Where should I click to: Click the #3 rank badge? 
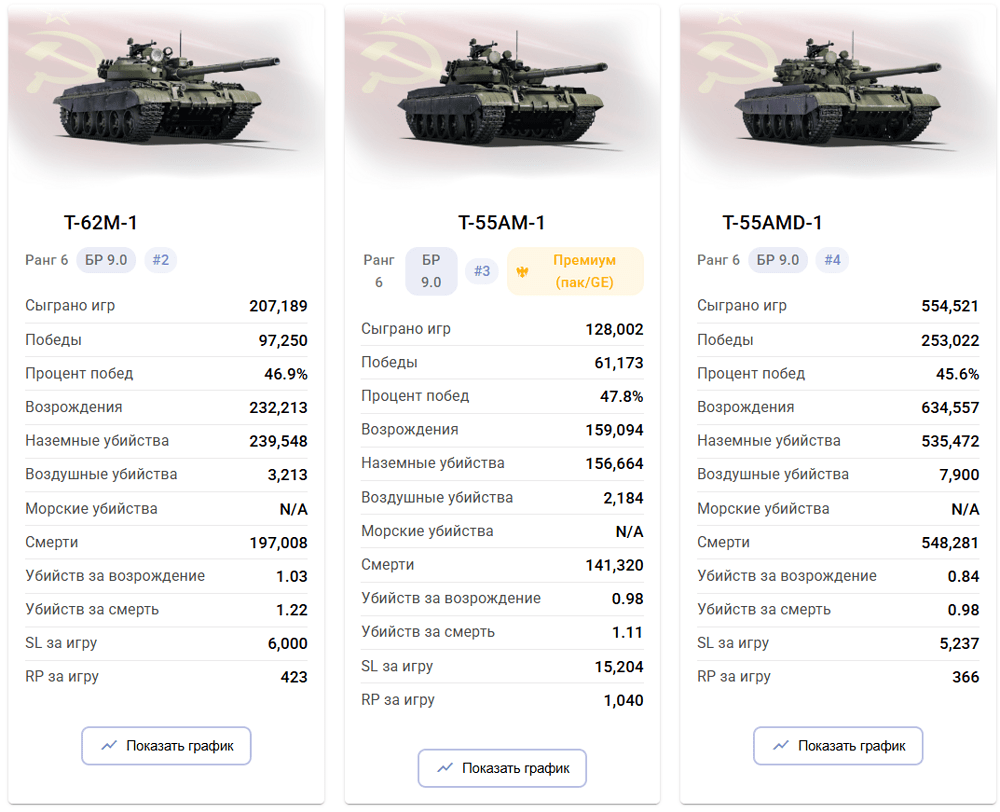(482, 271)
